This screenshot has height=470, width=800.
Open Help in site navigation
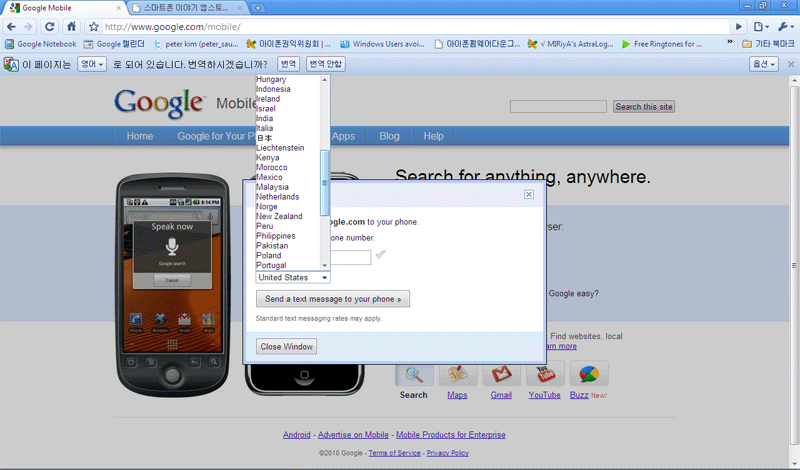pos(433,136)
